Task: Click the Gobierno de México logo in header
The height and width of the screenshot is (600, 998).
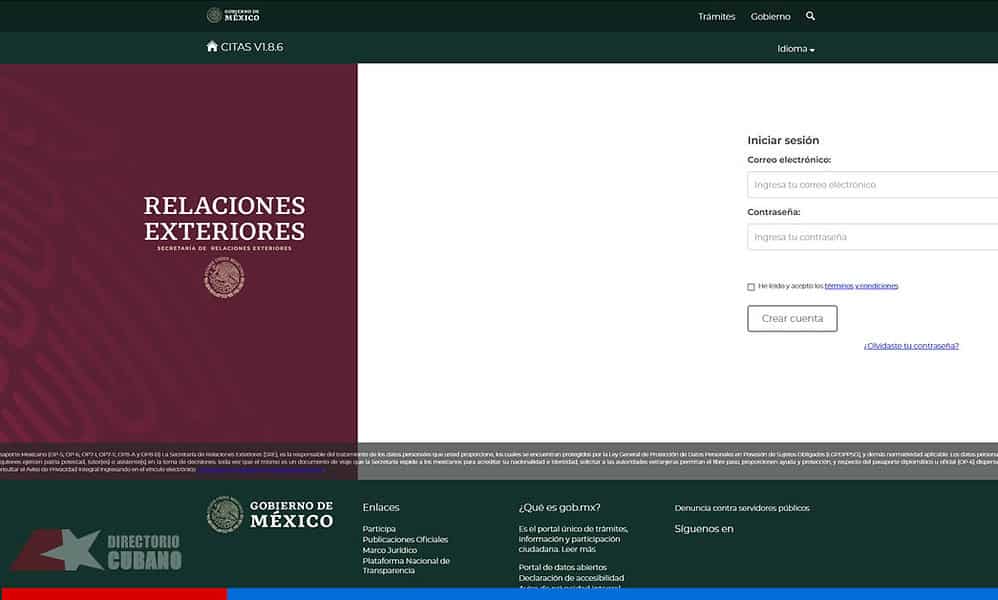Action: tap(233, 15)
